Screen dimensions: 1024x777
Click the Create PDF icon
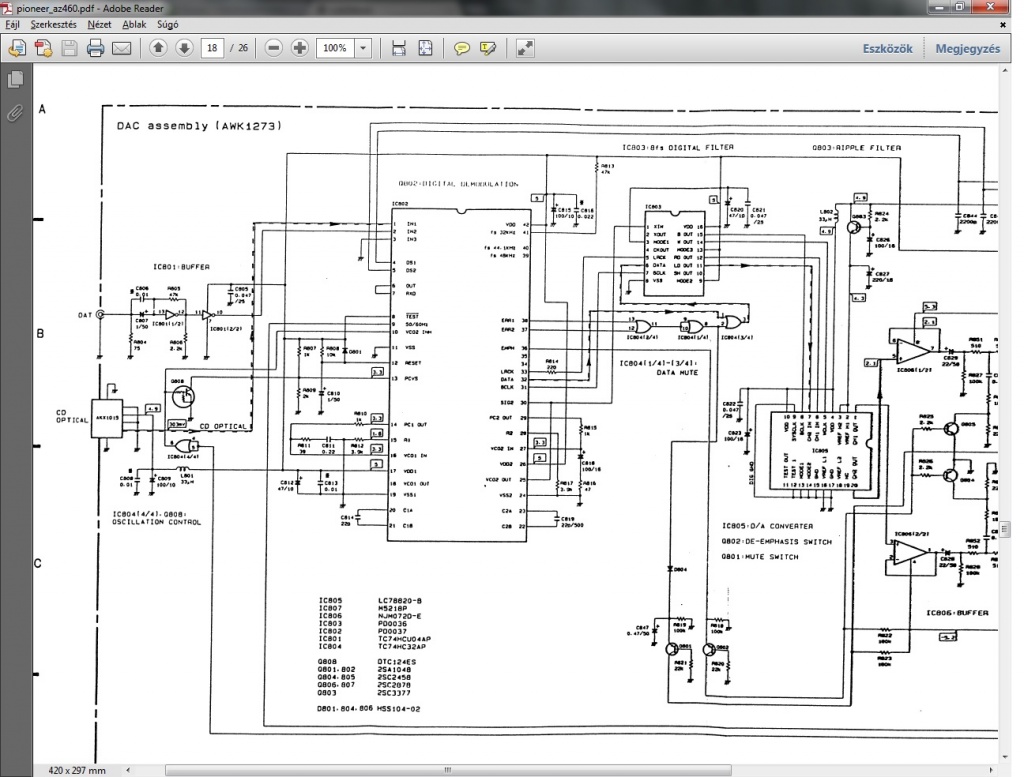pyautogui.click(x=43, y=48)
